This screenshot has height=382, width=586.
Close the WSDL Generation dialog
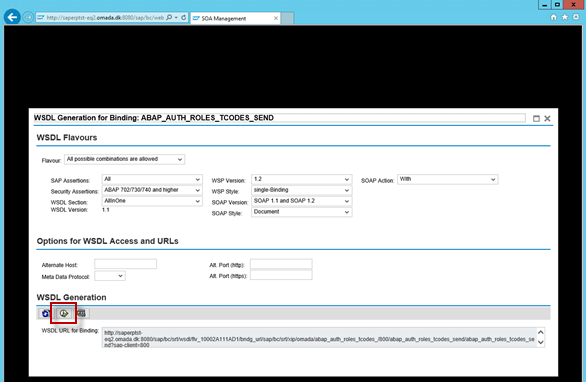point(548,118)
